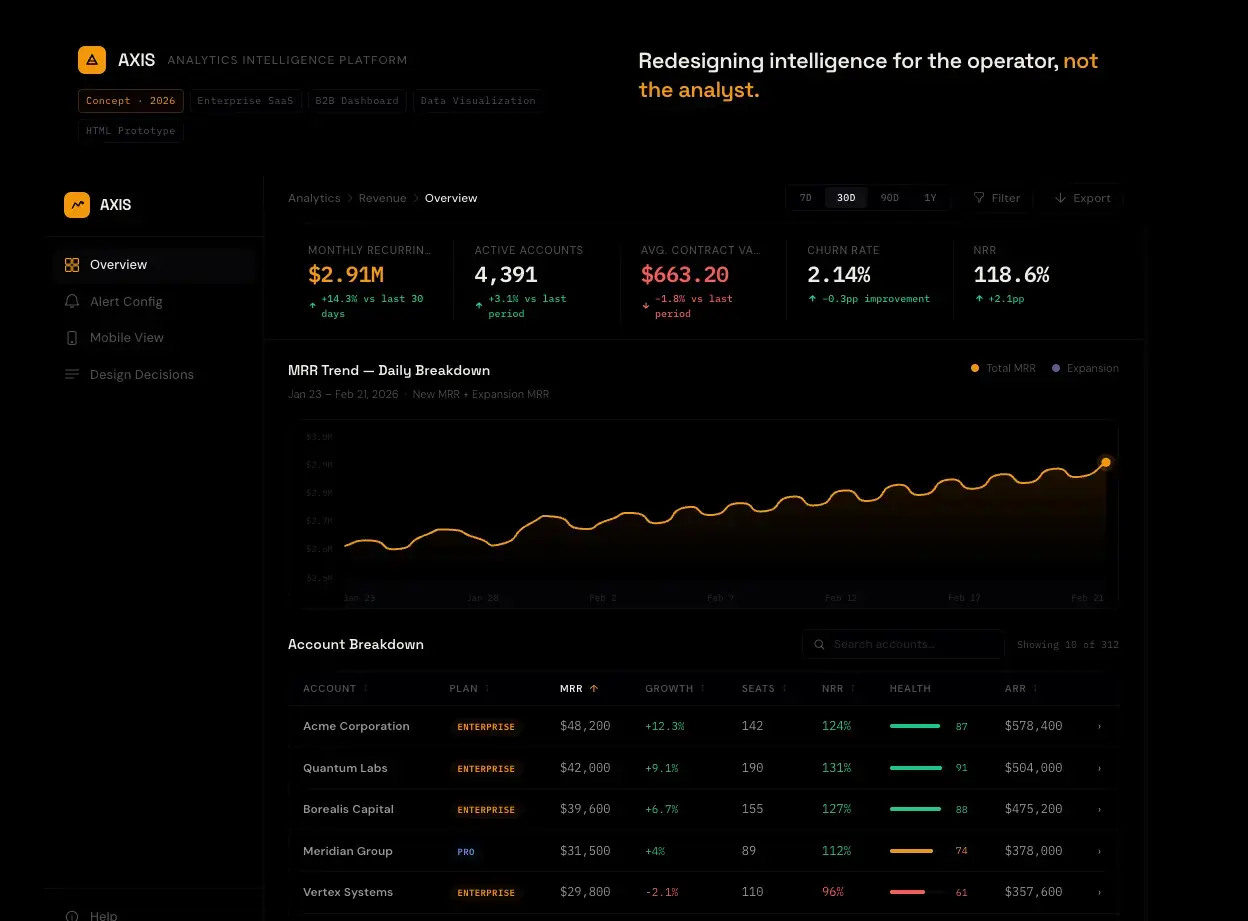Expand the Vertex Systems row chevron
The image size is (1248, 921).
tap(1099, 893)
